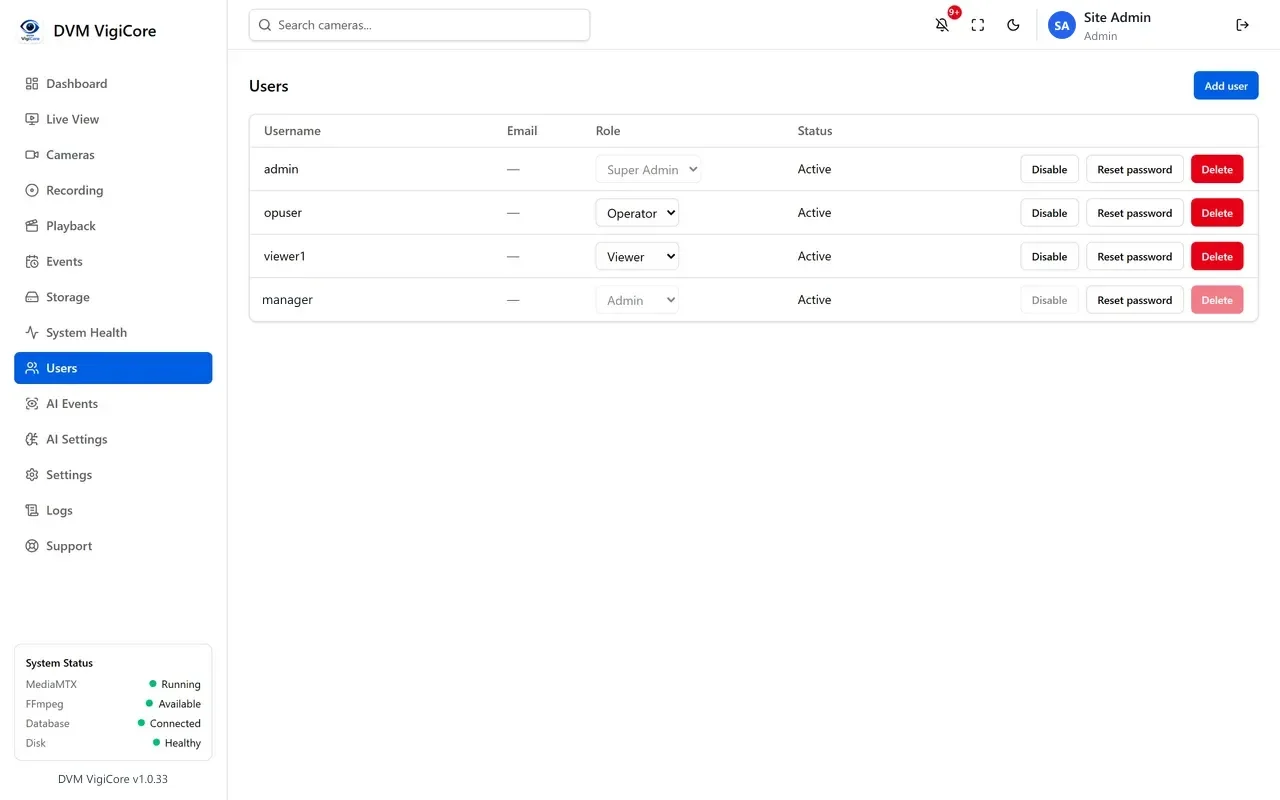Disable the opuser account

pyautogui.click(x=1049, y=213)
